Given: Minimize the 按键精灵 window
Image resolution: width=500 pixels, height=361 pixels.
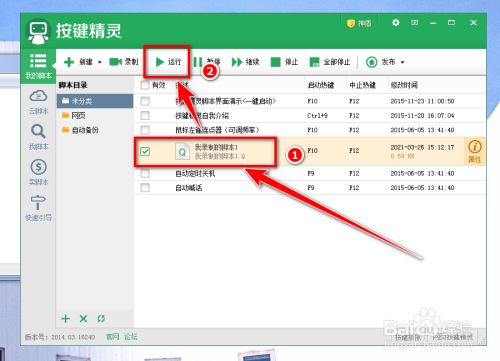Looking at the screenshot, I should coord(433,23).
